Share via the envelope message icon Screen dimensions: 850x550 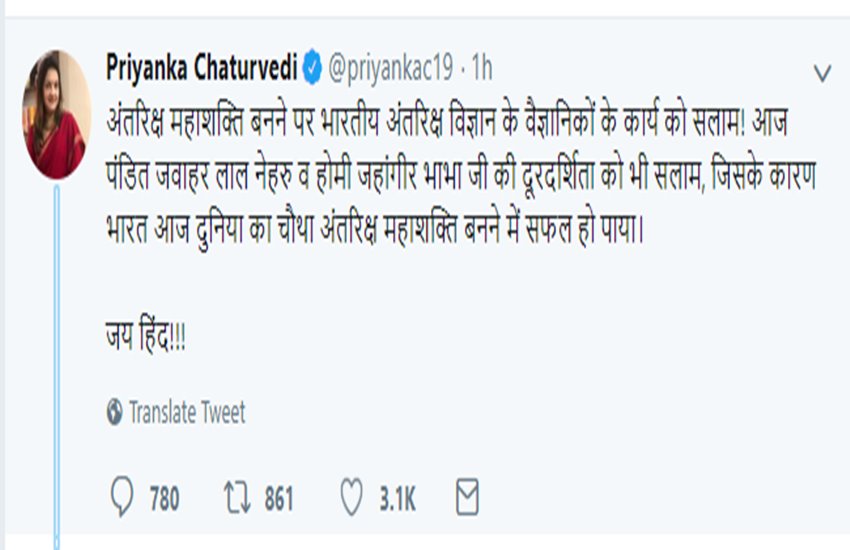click(468, 497)
